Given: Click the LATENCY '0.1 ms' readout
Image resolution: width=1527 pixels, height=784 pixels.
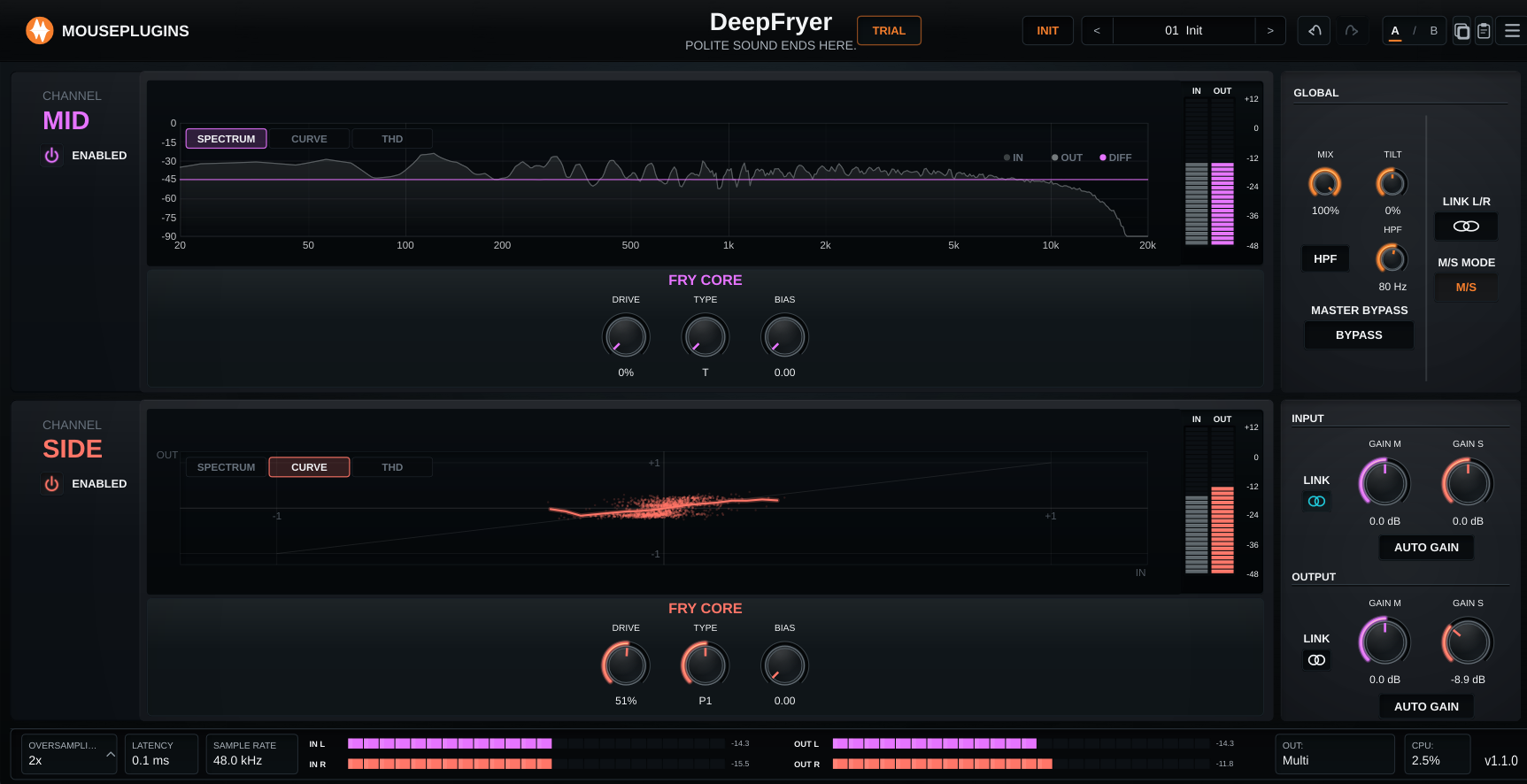Looking at the screenshot, I should [x=161, y=754].
